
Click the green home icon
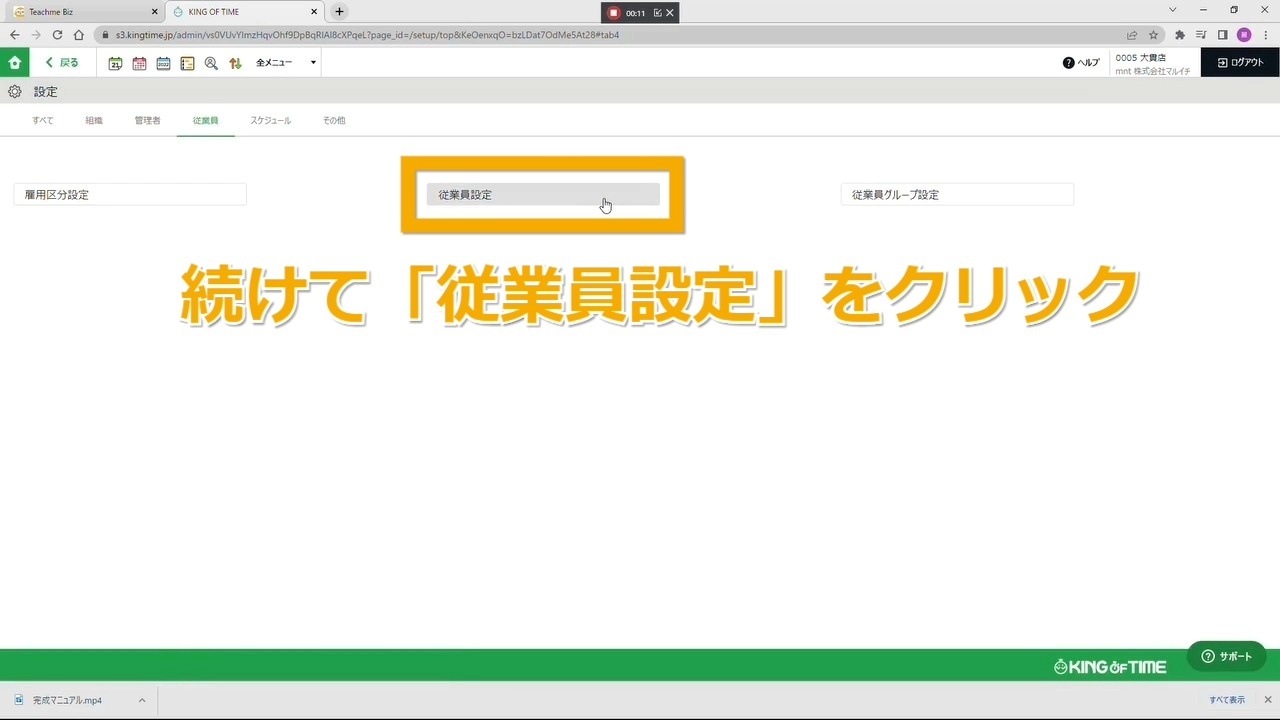(x=14, y=62)
